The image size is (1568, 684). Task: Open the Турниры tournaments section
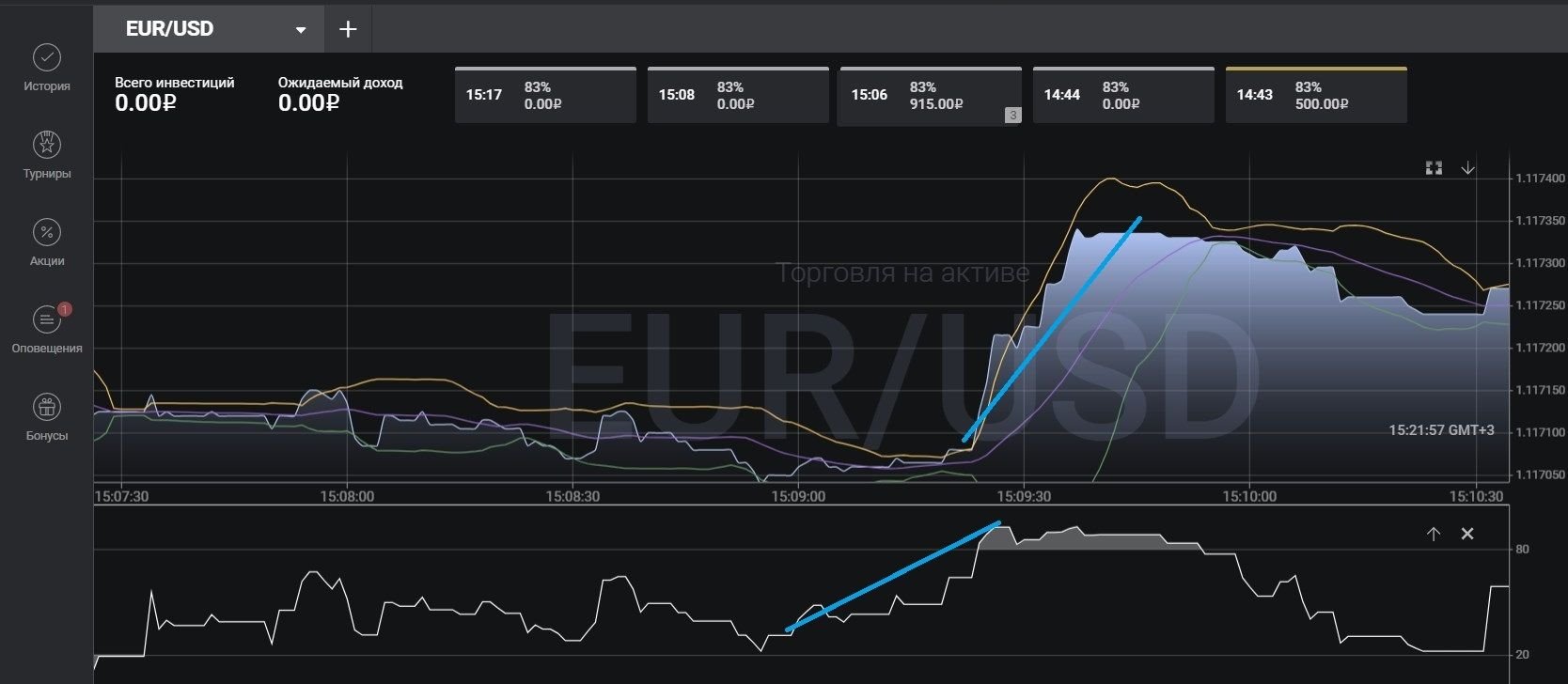click(x=47, y=155)
